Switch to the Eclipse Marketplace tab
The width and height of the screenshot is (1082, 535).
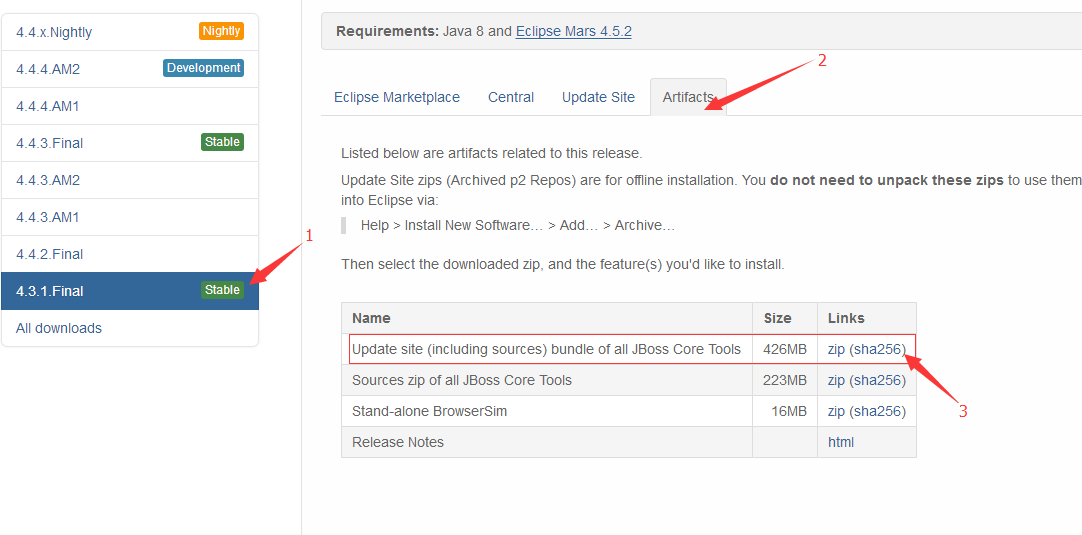point(397,97)
